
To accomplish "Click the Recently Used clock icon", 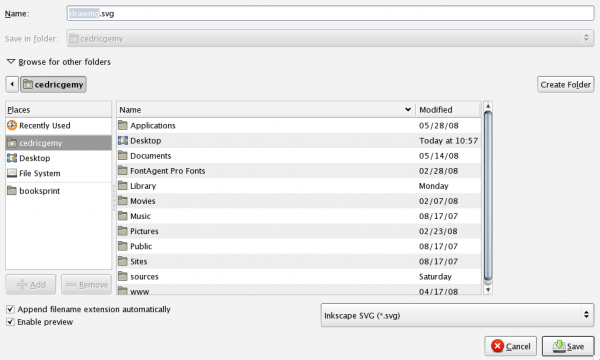I will pos(12,125).
